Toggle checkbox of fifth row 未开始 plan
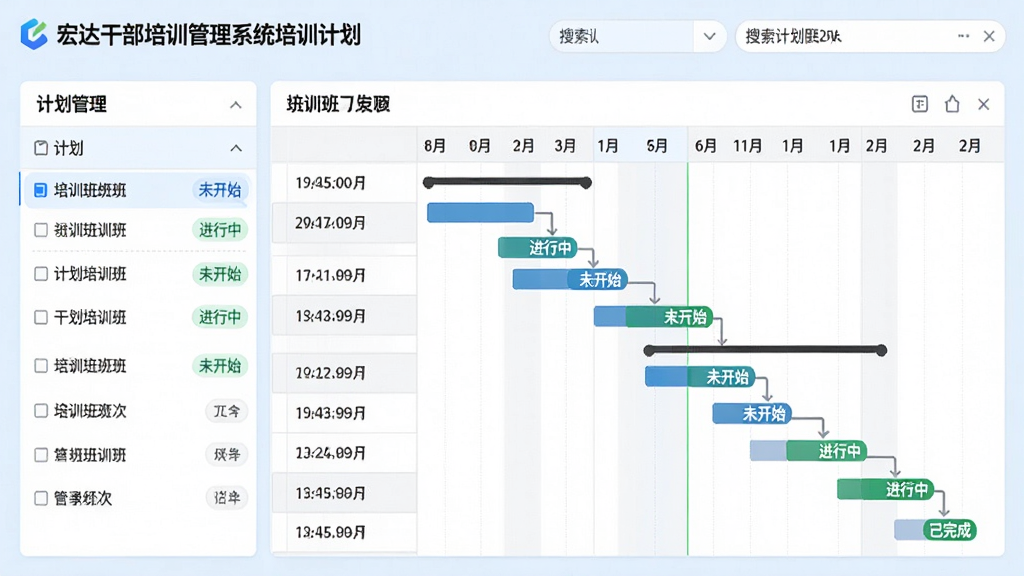The image size is (1024, 576). click(x=40, y=366)
